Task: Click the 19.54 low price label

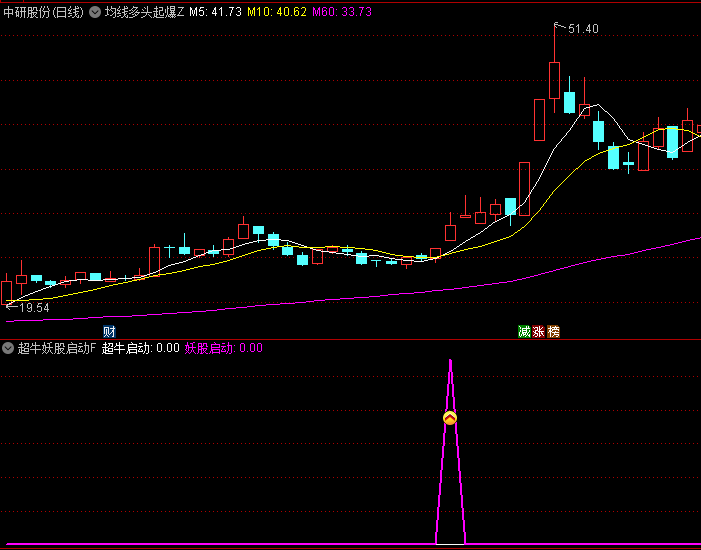Action: [x=34, y=308]
